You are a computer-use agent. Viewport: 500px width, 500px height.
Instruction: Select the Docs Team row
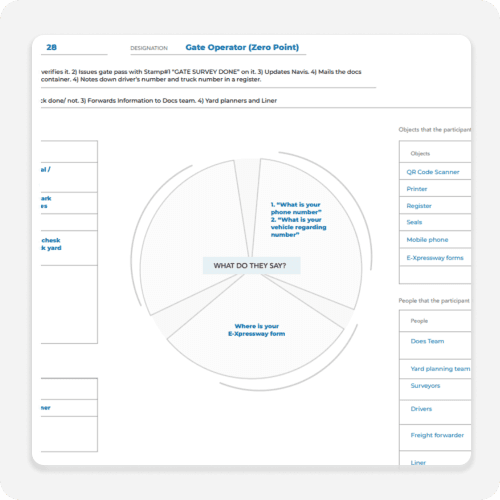coord(435,345)
